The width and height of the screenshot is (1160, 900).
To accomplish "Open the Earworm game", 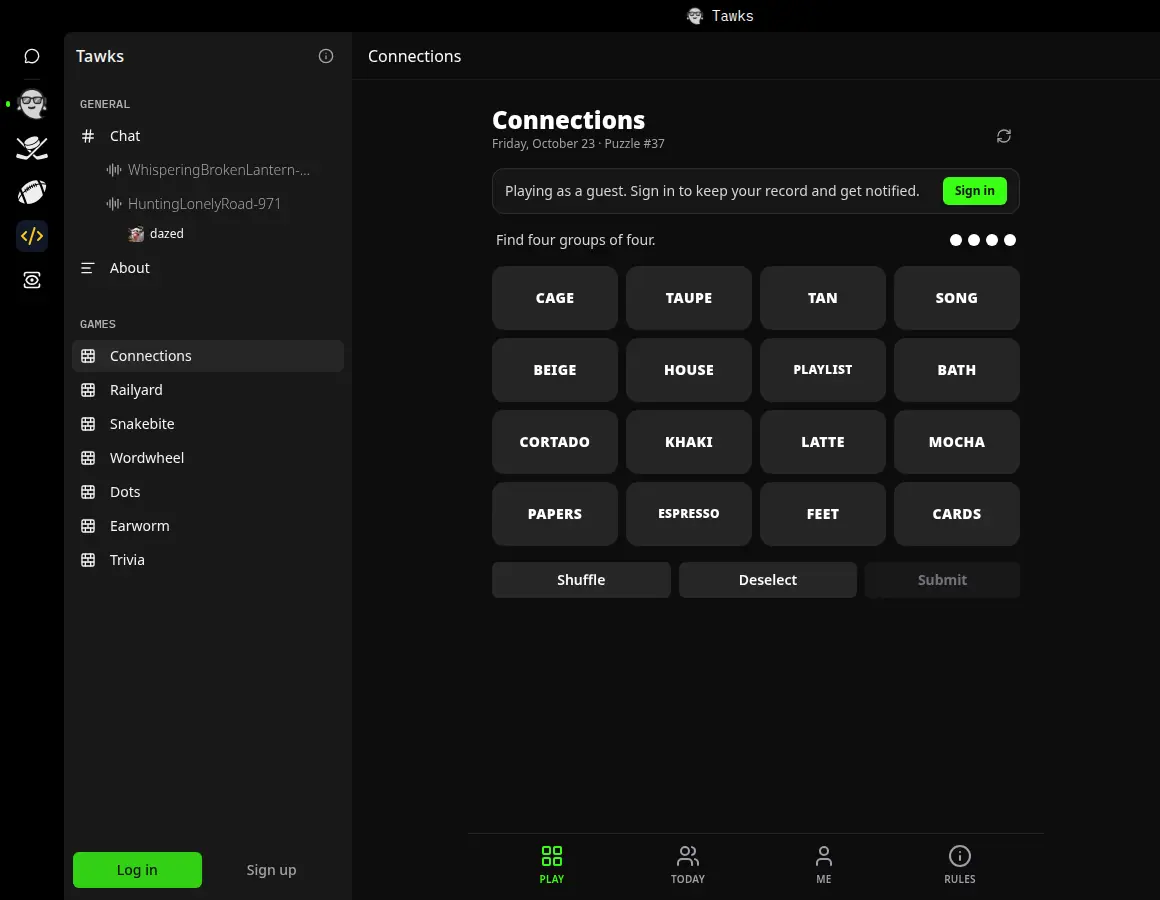I will [208, 526].
